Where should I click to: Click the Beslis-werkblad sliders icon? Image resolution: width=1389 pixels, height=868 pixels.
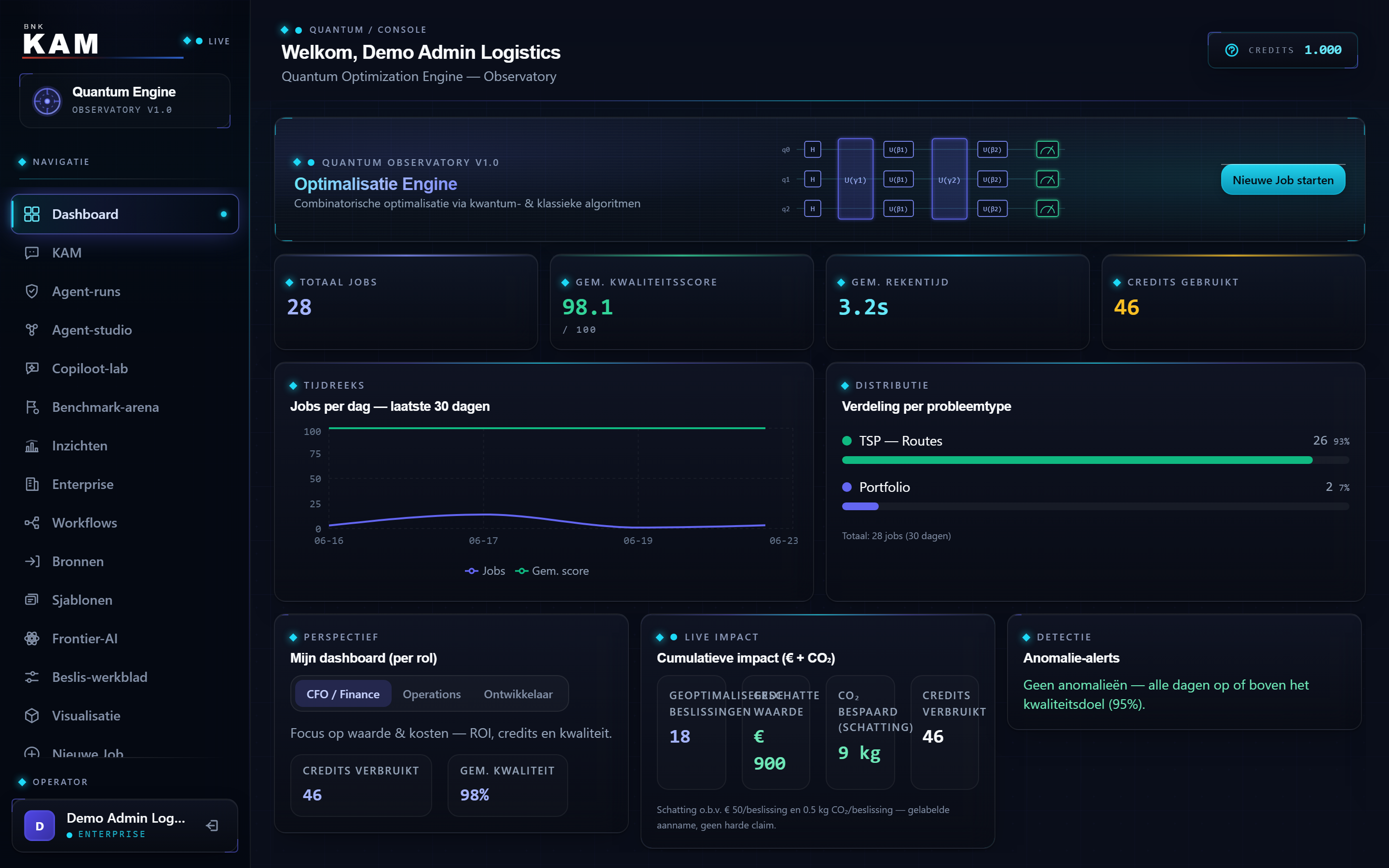(31, 677)
